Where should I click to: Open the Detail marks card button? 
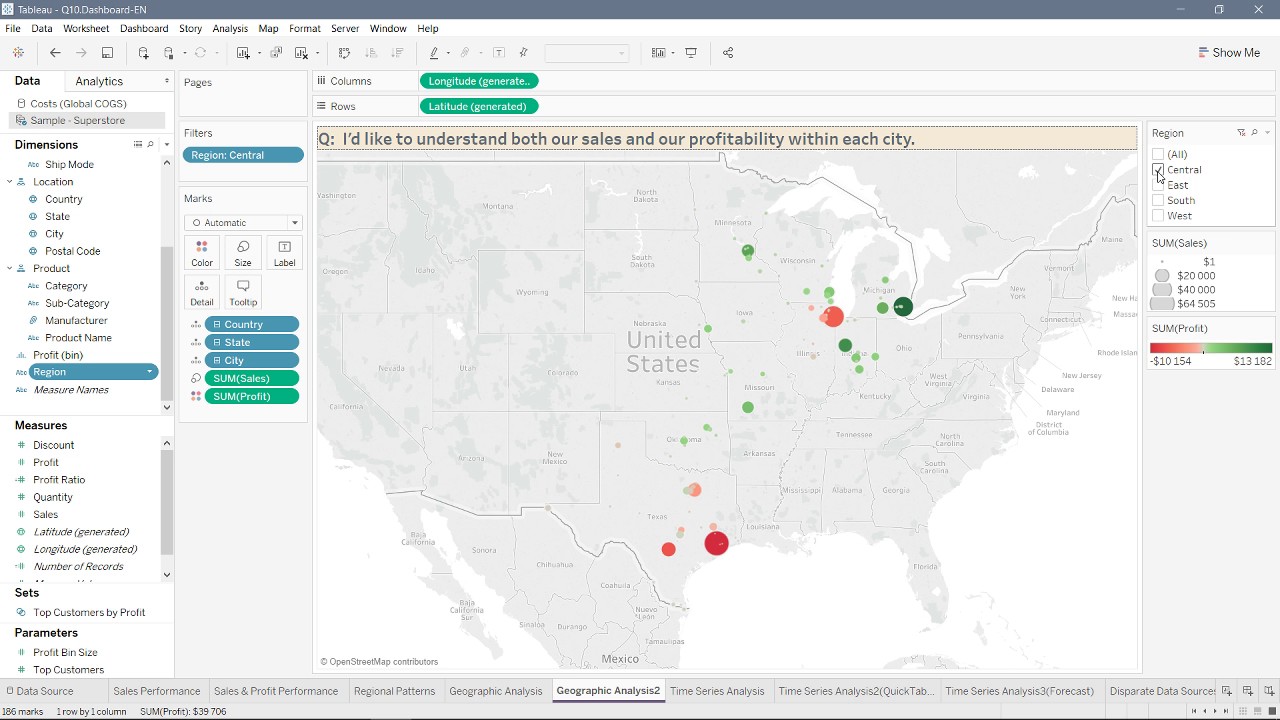[x=202, y=292]
